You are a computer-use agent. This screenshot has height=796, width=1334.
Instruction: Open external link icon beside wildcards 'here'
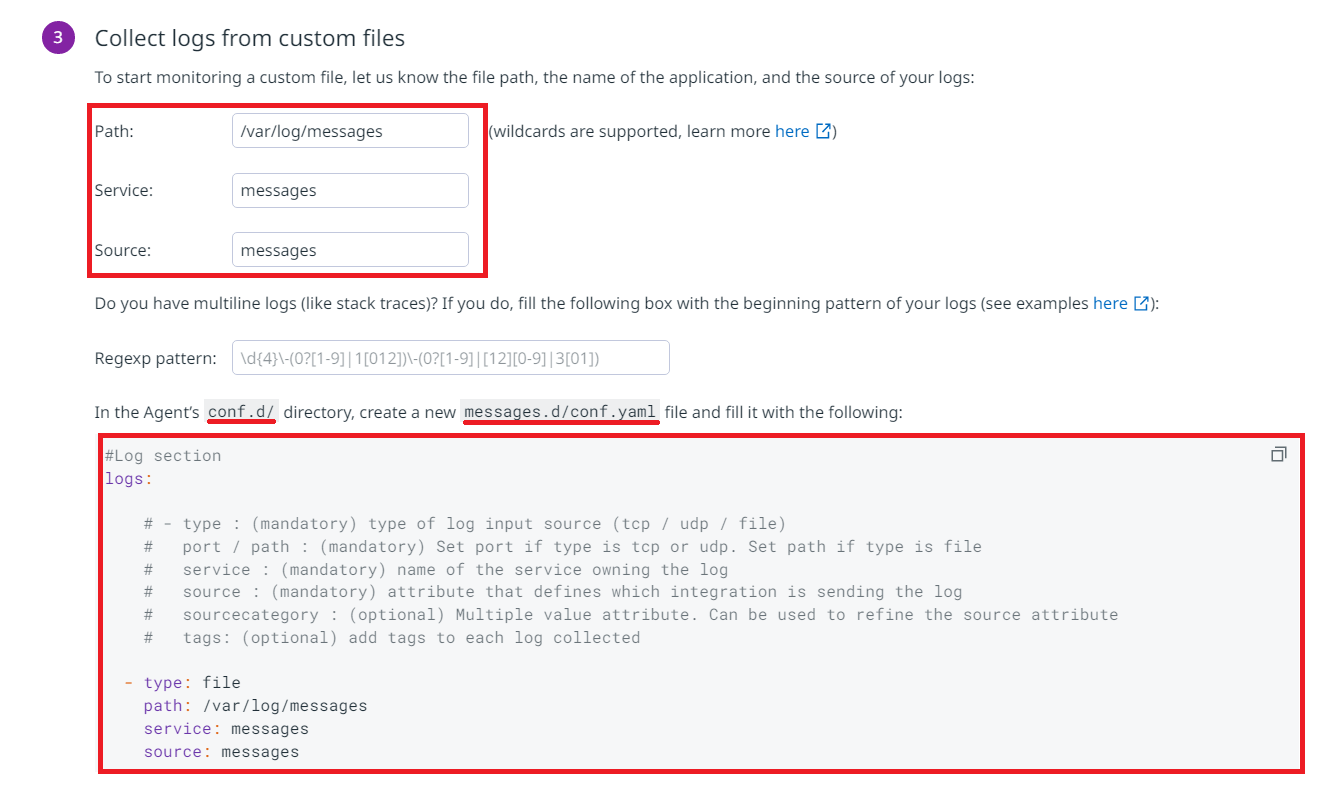point(824,131)
